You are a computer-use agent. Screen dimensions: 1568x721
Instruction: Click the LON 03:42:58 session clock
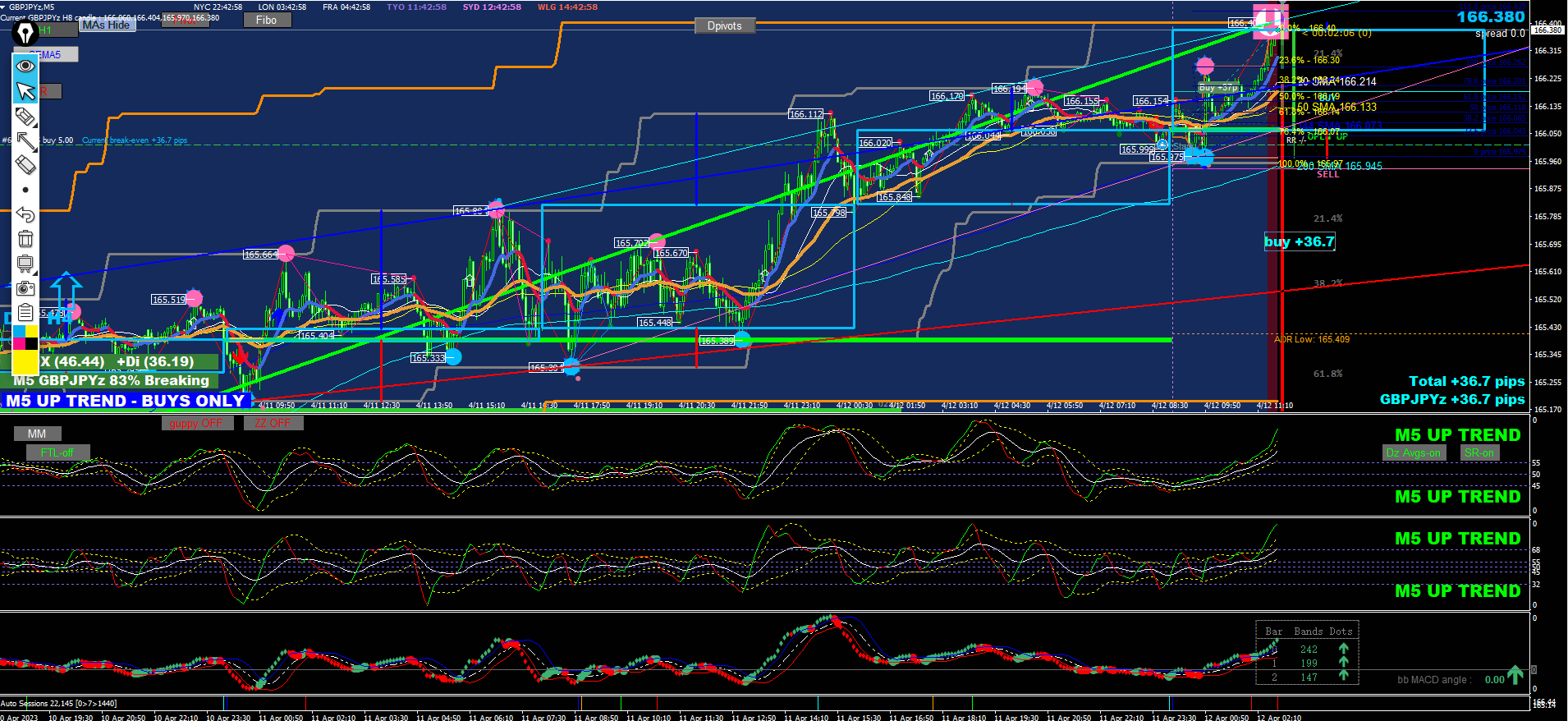[x=282, y=7]
